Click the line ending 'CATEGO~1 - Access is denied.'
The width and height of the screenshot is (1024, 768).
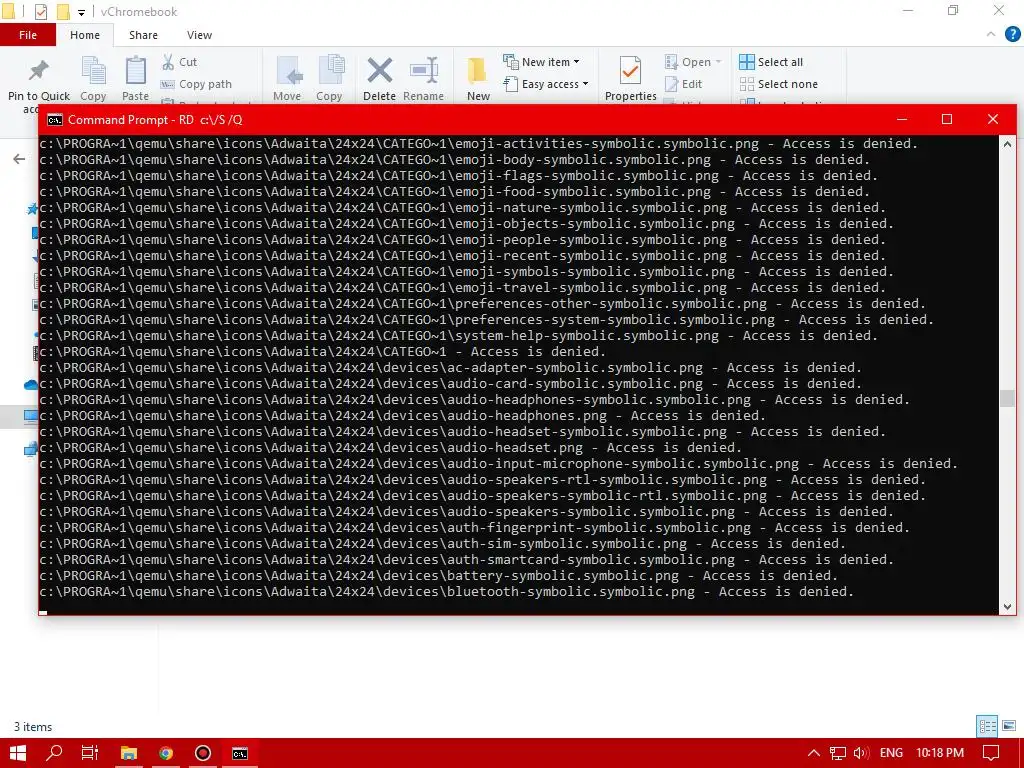click(323, 351)
